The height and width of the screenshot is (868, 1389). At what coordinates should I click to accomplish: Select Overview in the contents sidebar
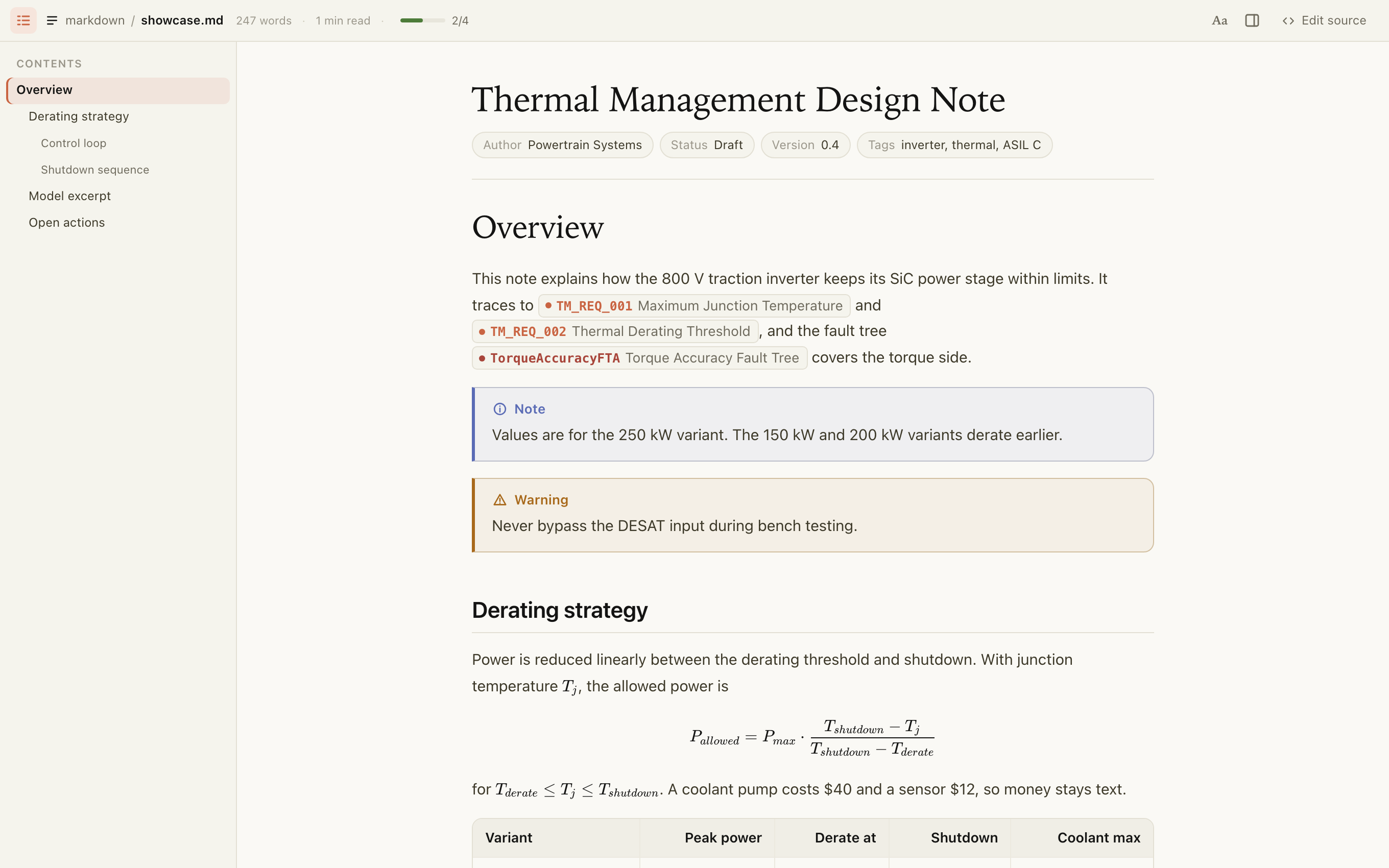click(x=118, y=90)
